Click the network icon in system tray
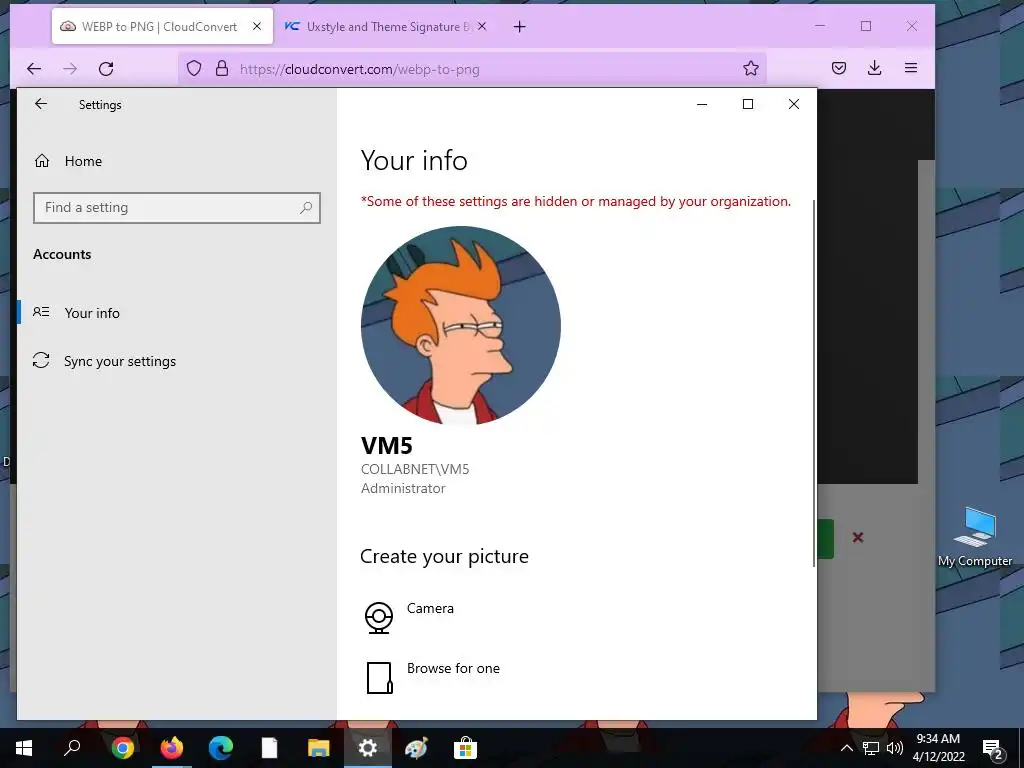 coord(871,748)
